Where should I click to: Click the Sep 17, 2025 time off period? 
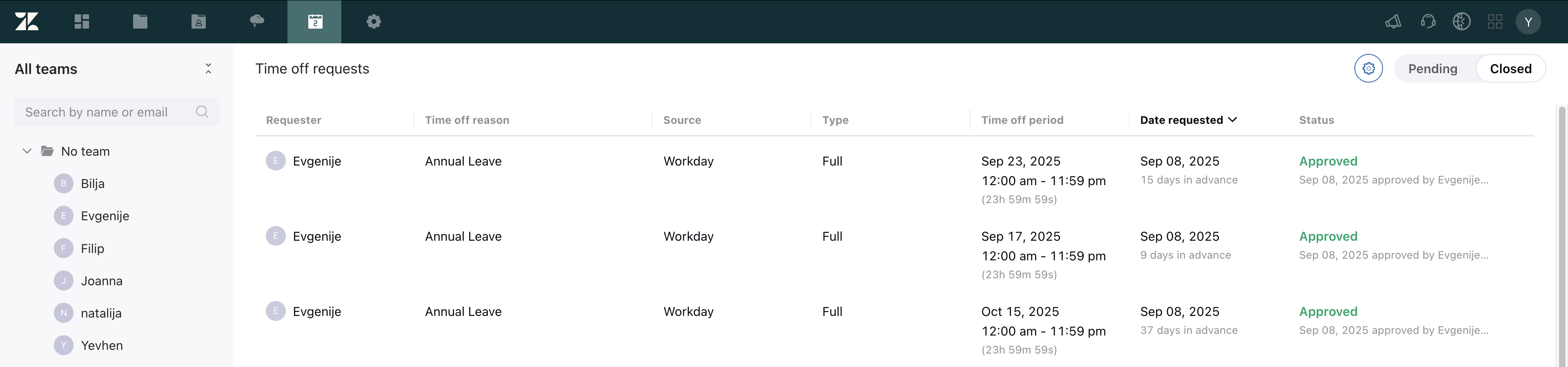pos(1043,255)
